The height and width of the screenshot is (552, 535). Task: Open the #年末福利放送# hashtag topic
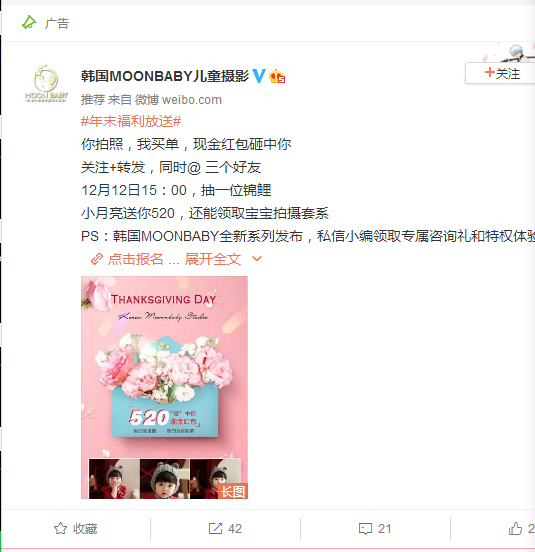131,121
